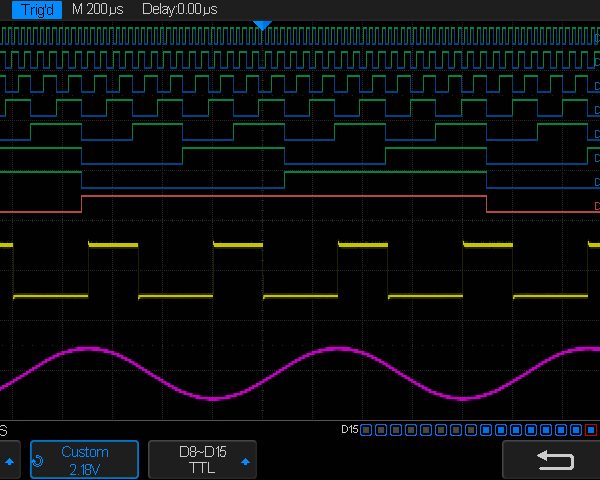Select the red digital channel label on right edge
Viewport: 600px width, 480px height.
point(596,206)
